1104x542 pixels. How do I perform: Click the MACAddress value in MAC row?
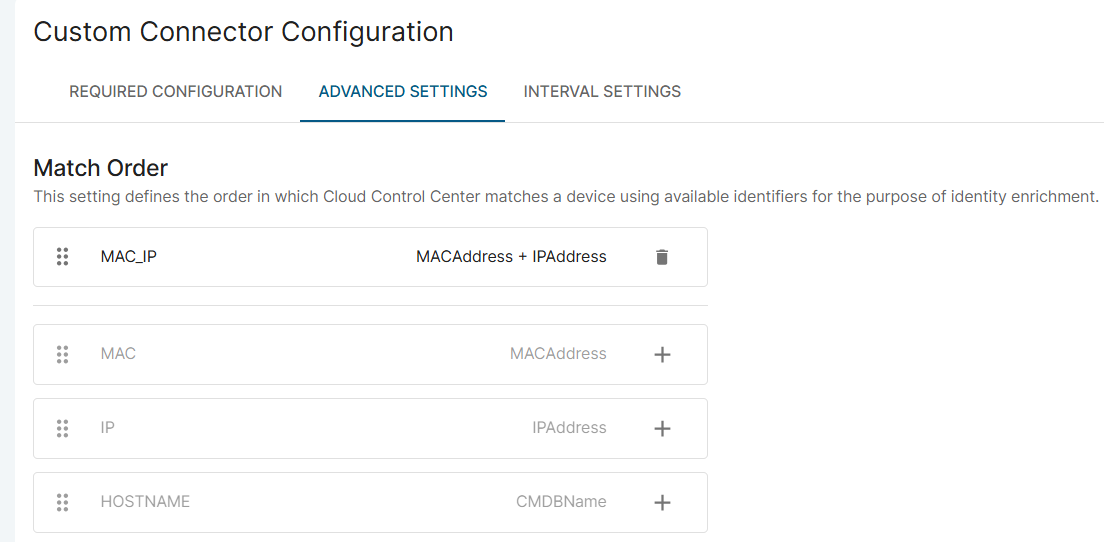pyautogui.click(x=558, y=353)
